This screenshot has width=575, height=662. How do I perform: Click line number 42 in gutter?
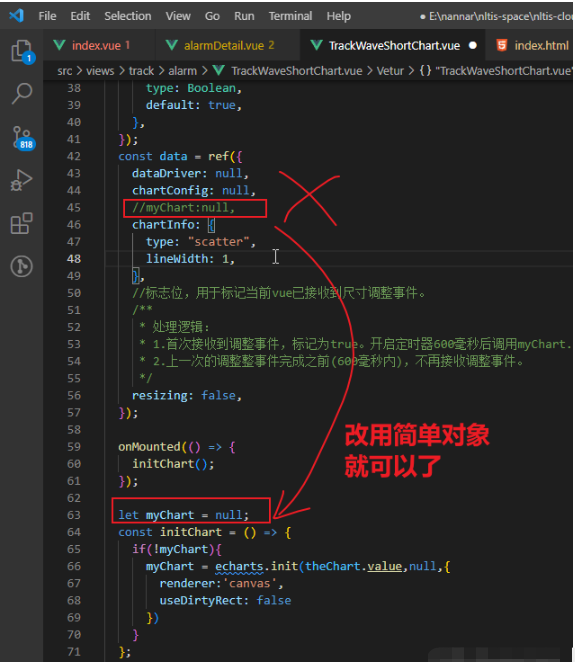[74, 156]
